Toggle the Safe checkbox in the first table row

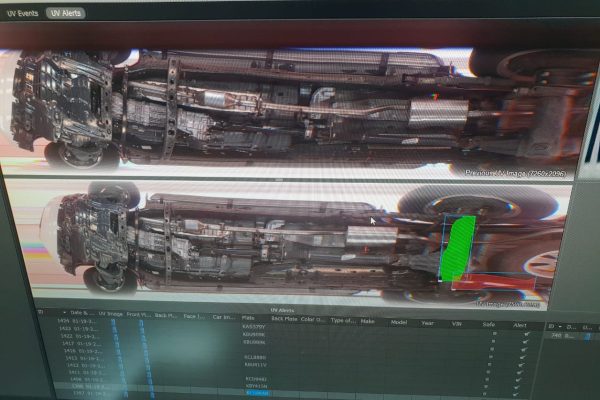[495, 333]
